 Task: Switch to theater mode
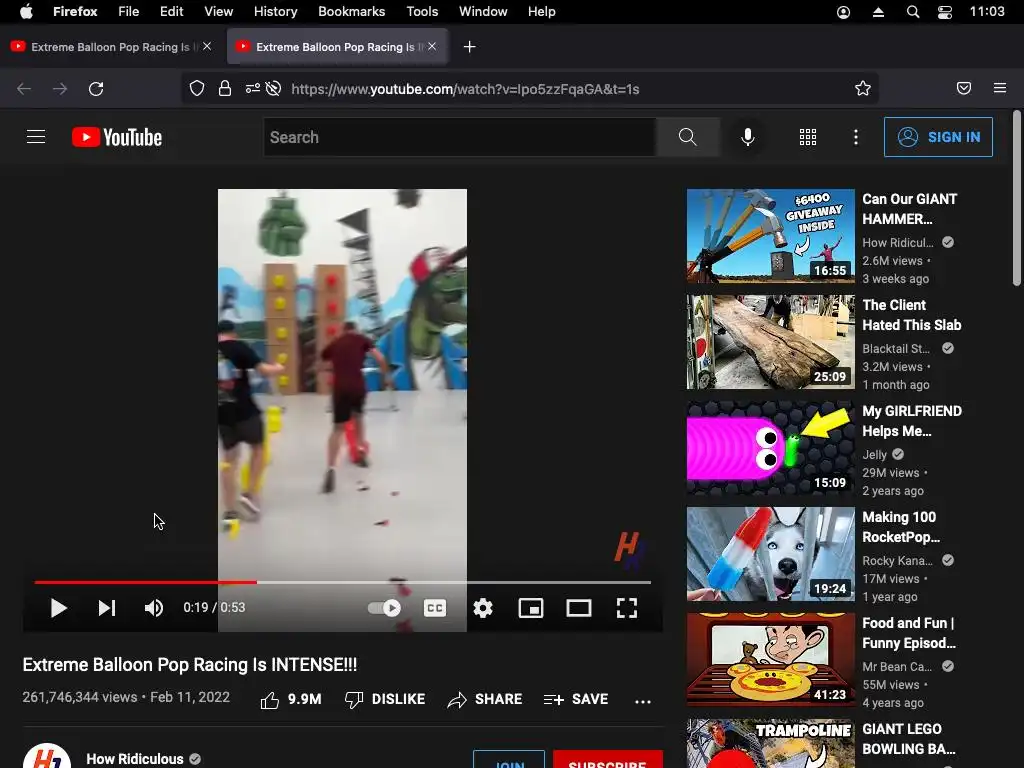coord(579,608)
